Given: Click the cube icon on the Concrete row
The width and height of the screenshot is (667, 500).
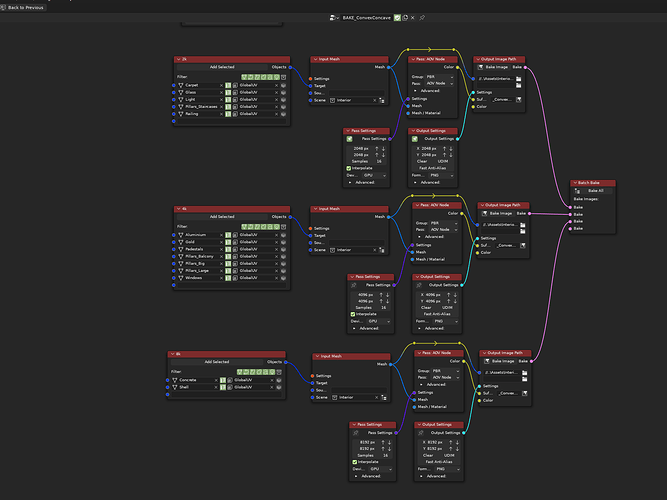Looking at the screenshot, I should pos(279,380).
